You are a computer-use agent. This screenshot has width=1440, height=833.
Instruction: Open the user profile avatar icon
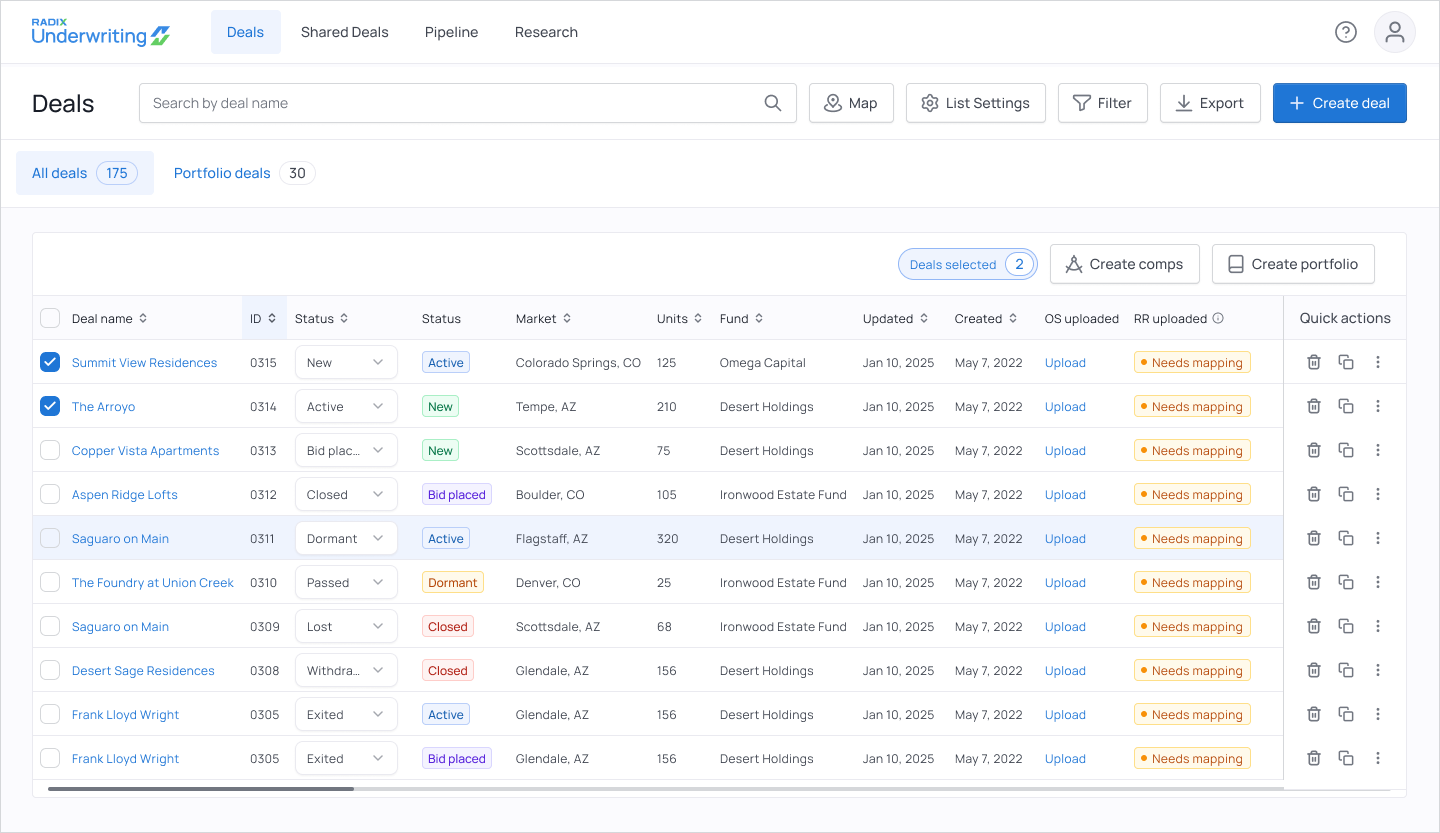pyautogui.click(x=1395, y=32)
